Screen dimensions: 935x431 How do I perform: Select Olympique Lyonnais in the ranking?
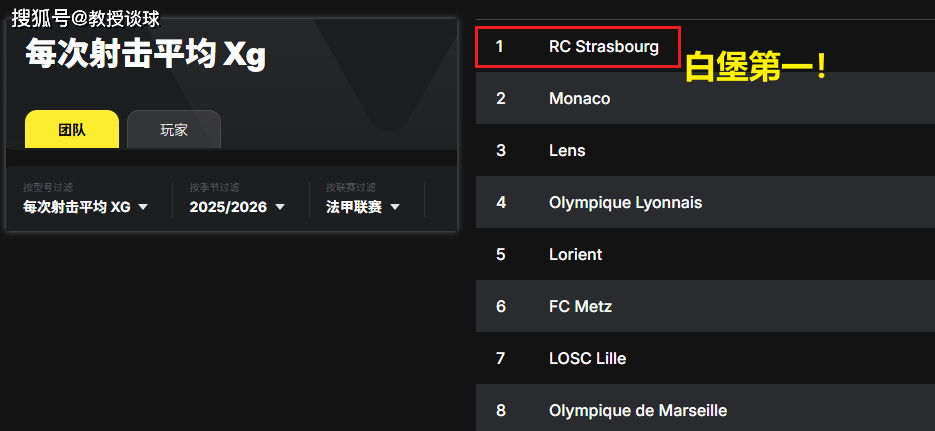click(625, 203)
